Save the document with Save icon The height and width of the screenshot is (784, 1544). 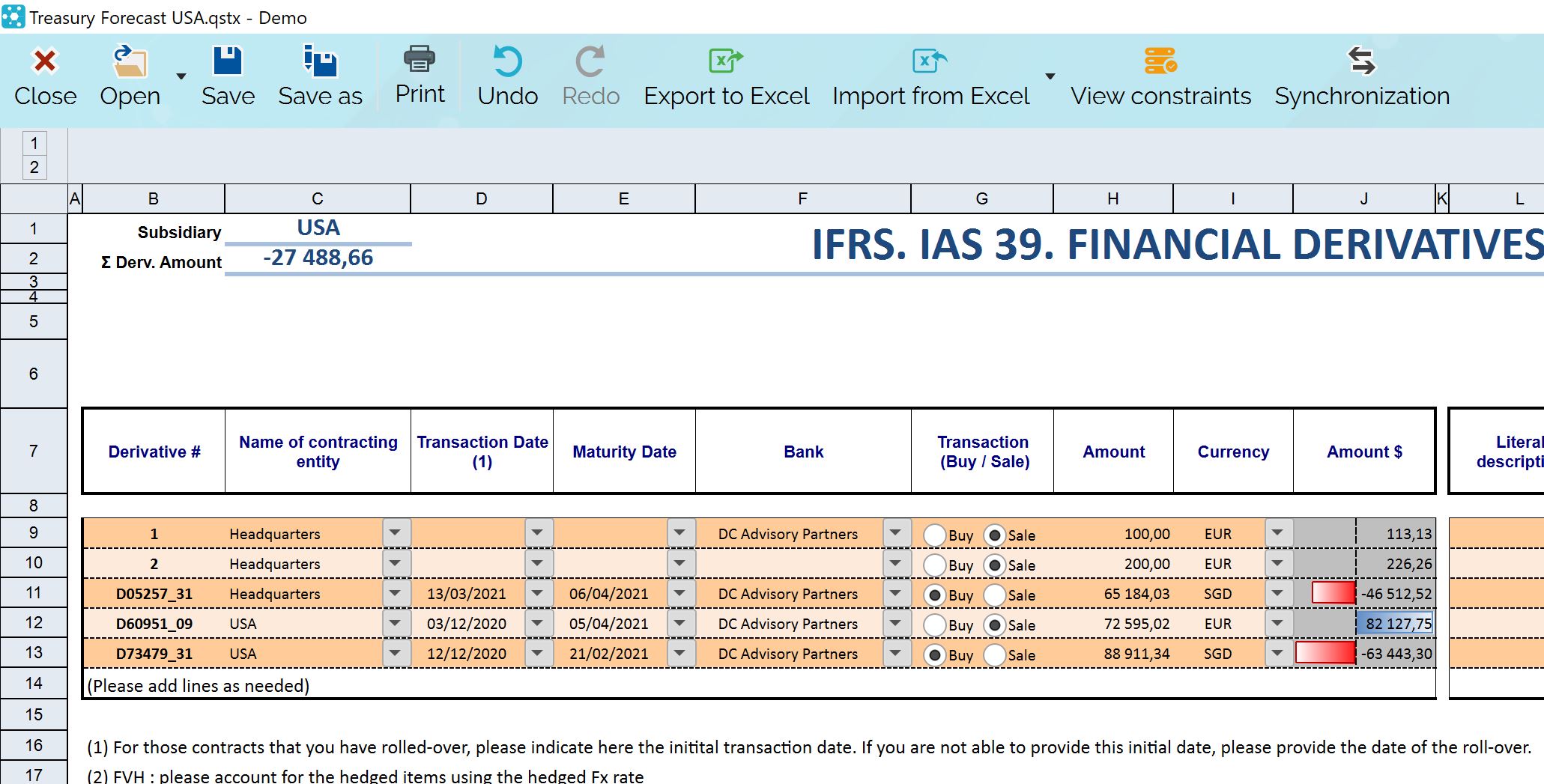(x=228, y=61)
